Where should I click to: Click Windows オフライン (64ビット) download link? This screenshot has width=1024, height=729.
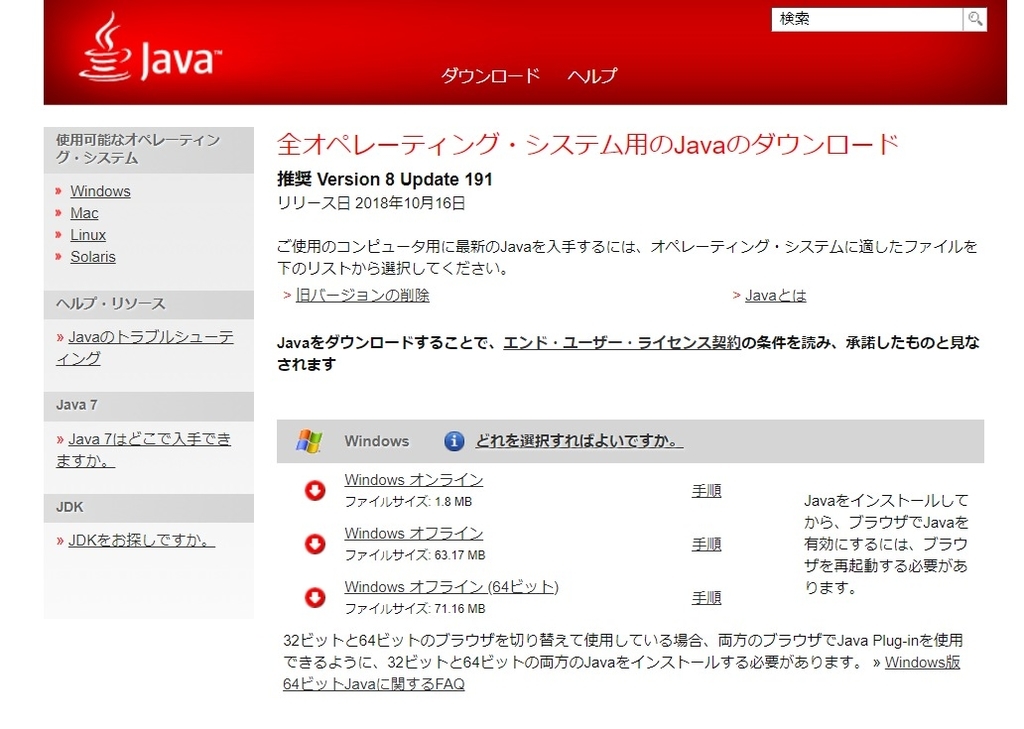point(451,587)
